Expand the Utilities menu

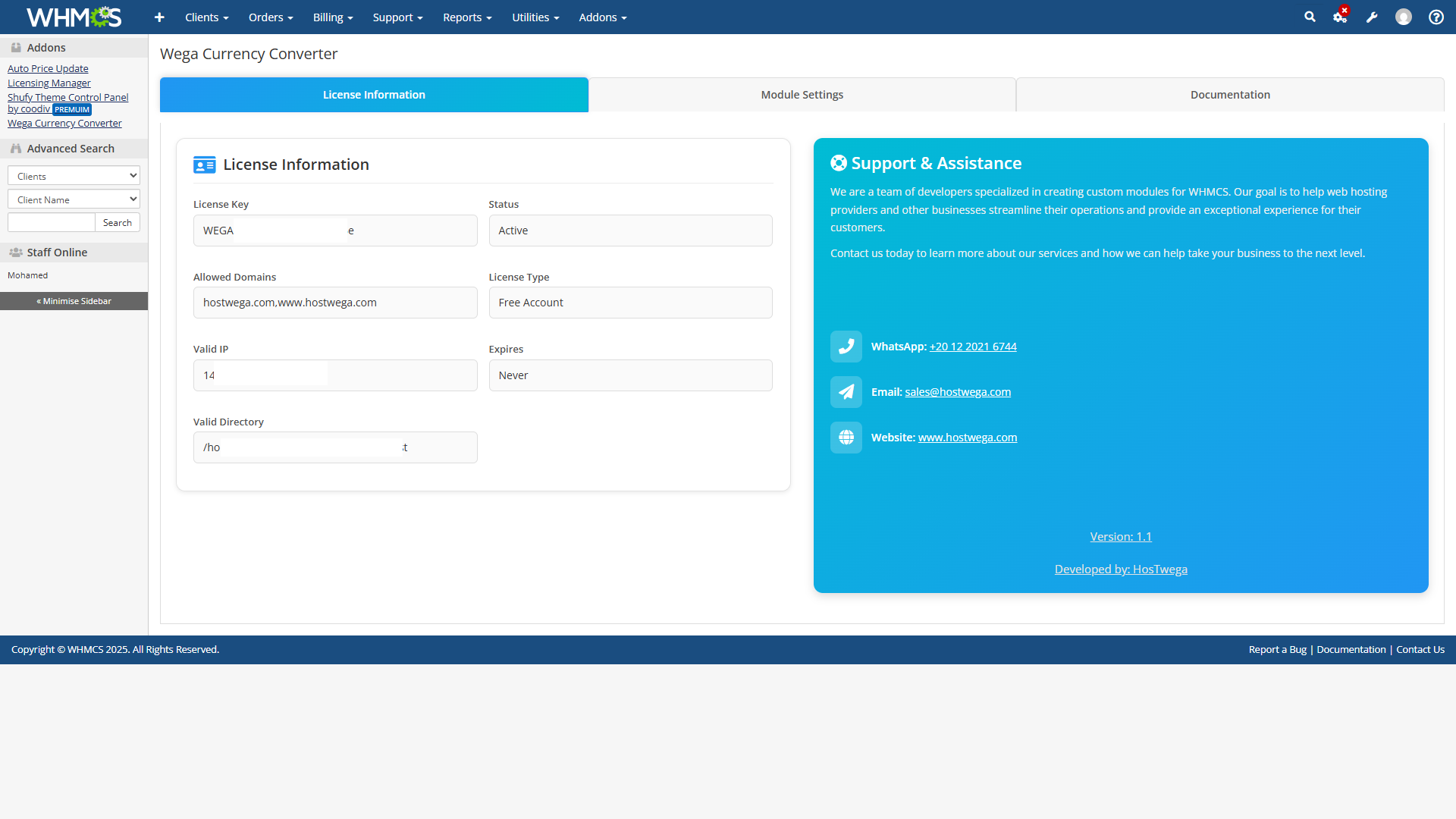click(535, 17)
